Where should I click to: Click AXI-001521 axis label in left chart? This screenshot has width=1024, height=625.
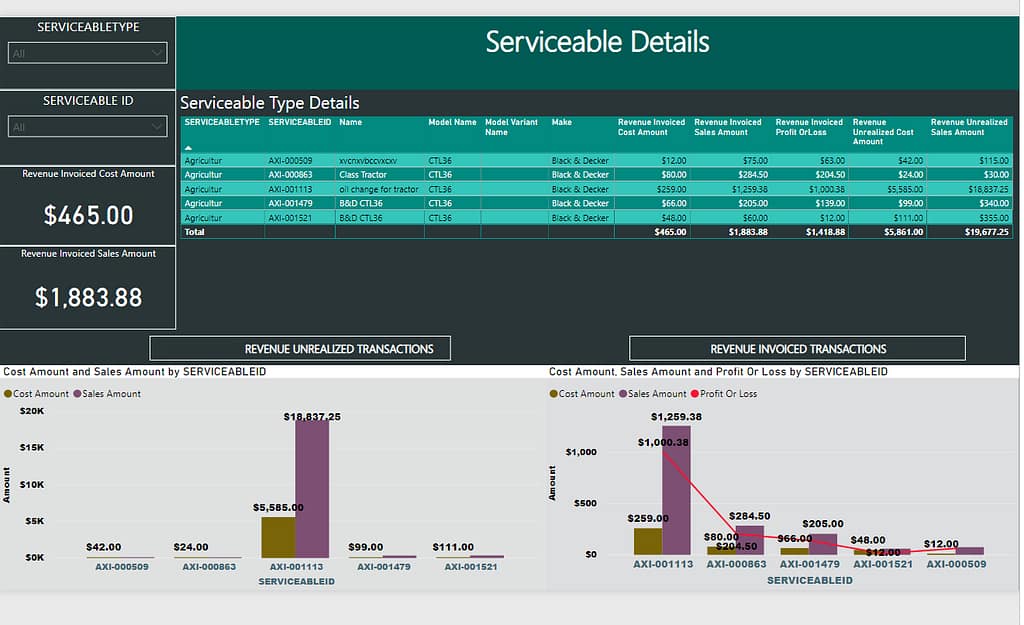coord(470,567)
